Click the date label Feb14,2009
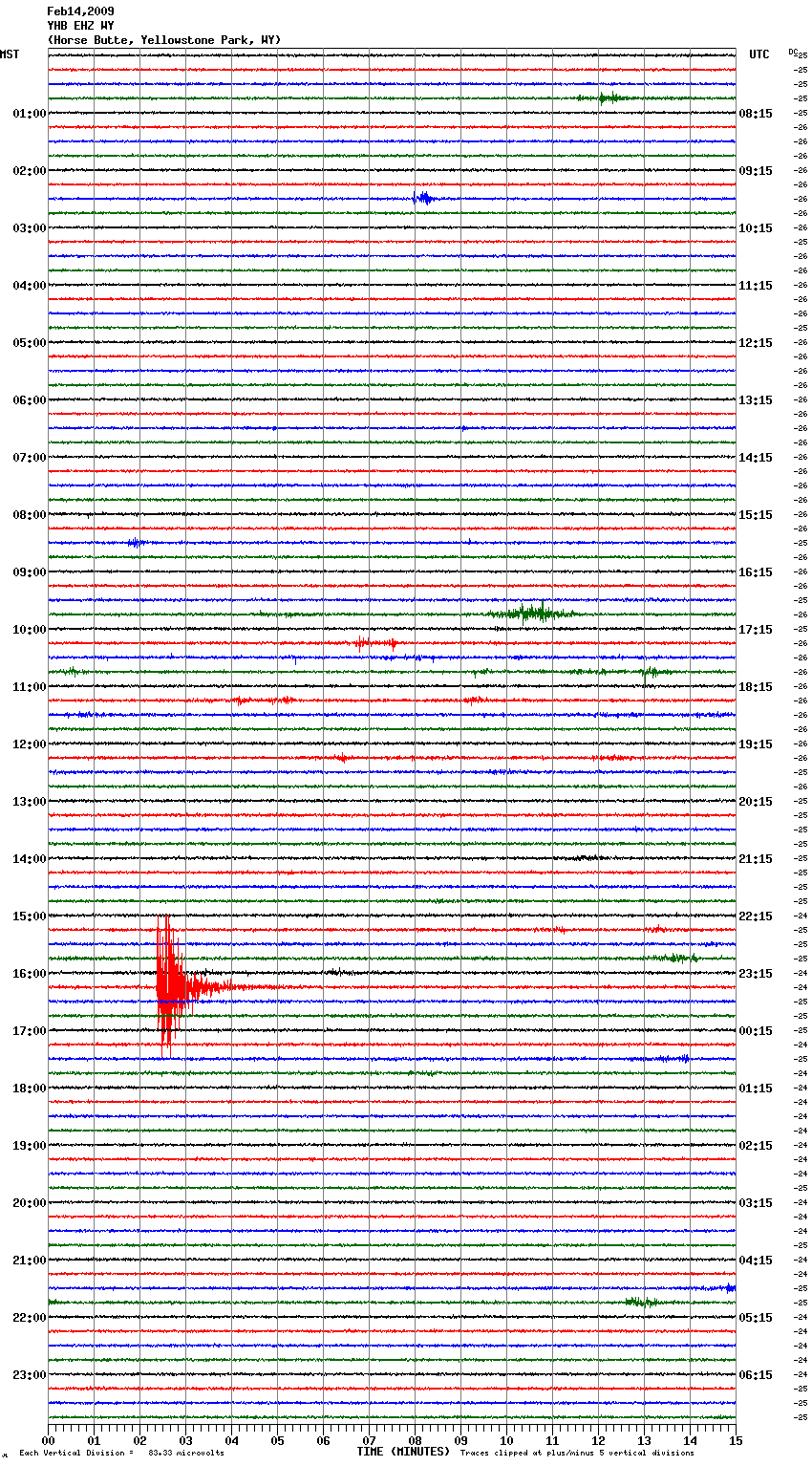Screen dimensions: 812x1466 (80, 11)
